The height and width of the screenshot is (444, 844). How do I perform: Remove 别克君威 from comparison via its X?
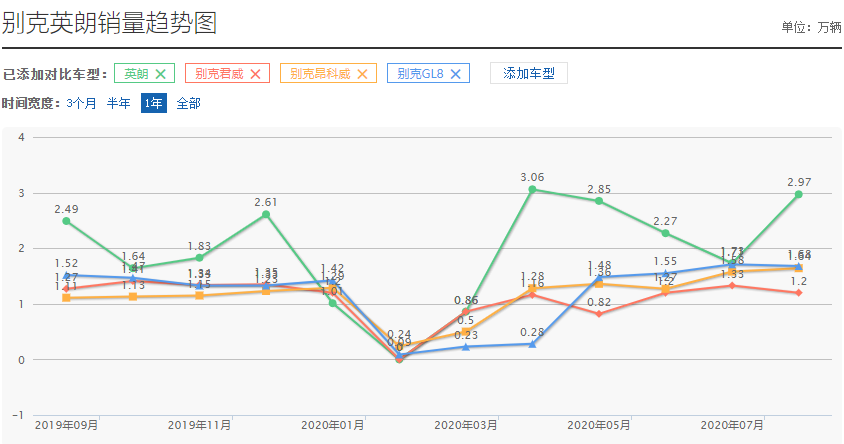pos(256,74)
